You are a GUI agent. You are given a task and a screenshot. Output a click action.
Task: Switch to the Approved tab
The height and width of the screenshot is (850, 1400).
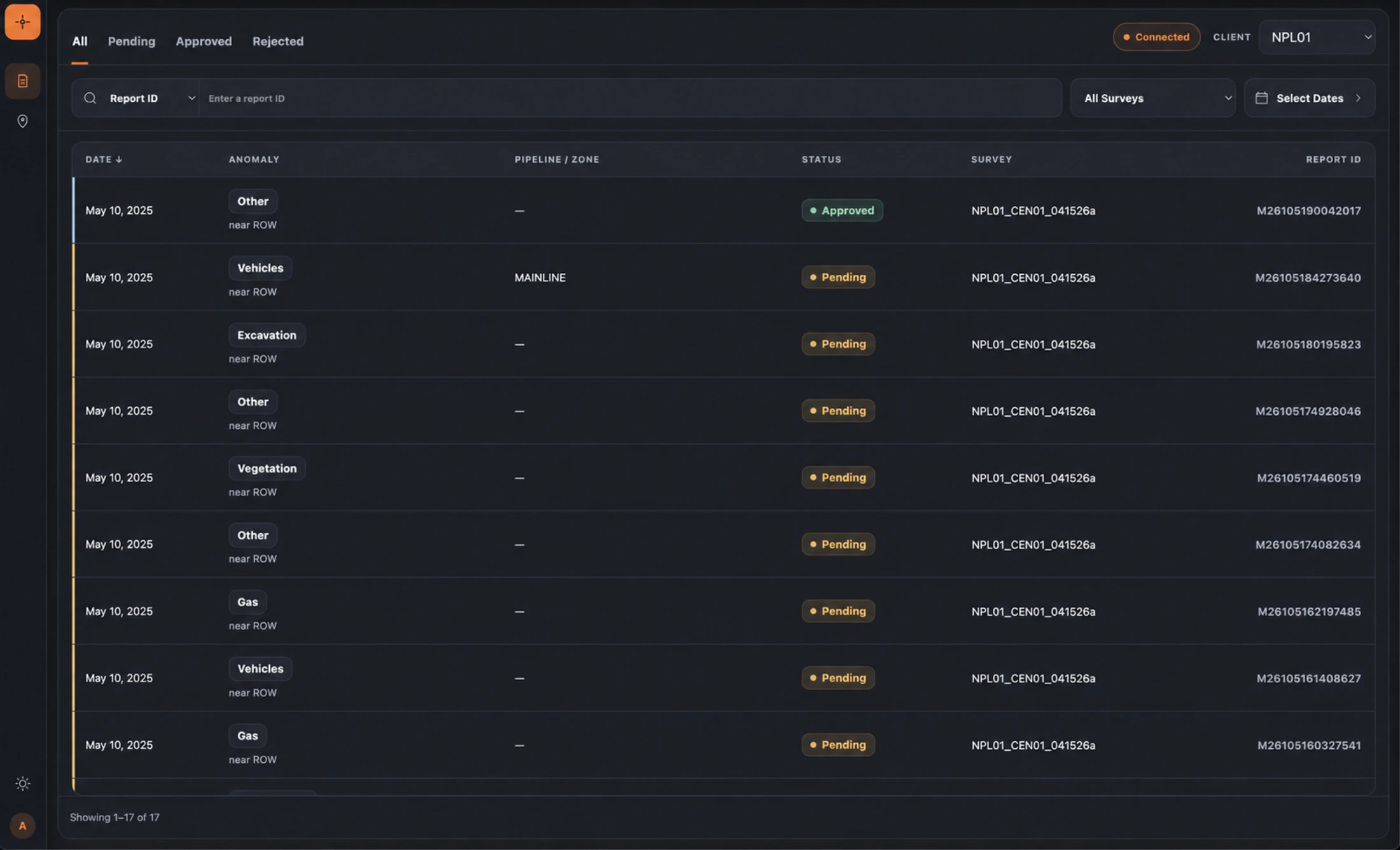click(204, 41)
